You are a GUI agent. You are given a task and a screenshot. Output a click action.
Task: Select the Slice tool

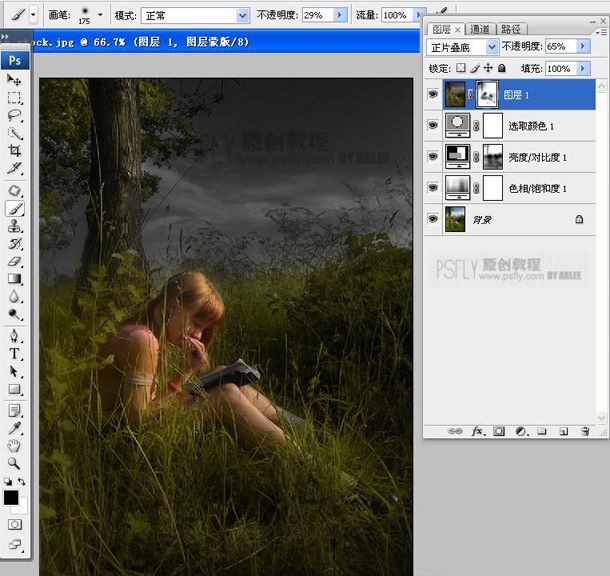14,168
